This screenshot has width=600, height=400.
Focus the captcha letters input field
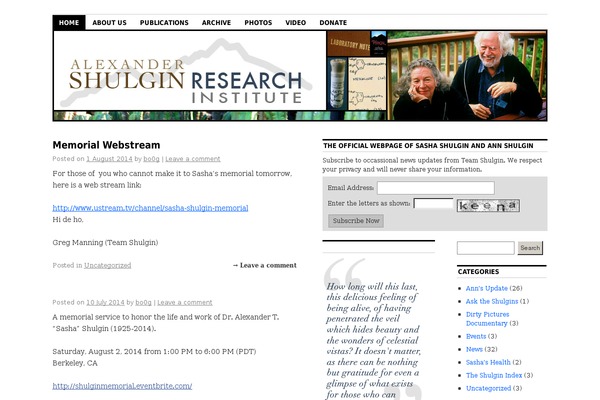(x=433, y=204)
